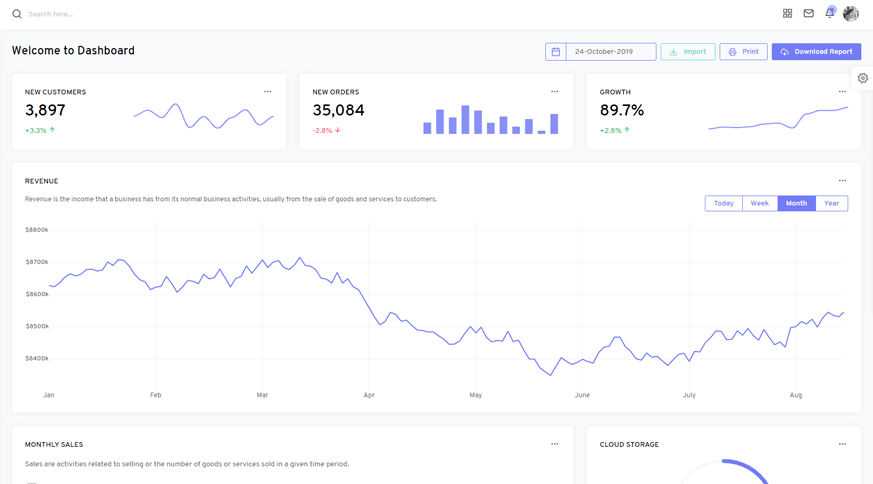
Task: Open Revenue card options menu
Action: point(842,181)
